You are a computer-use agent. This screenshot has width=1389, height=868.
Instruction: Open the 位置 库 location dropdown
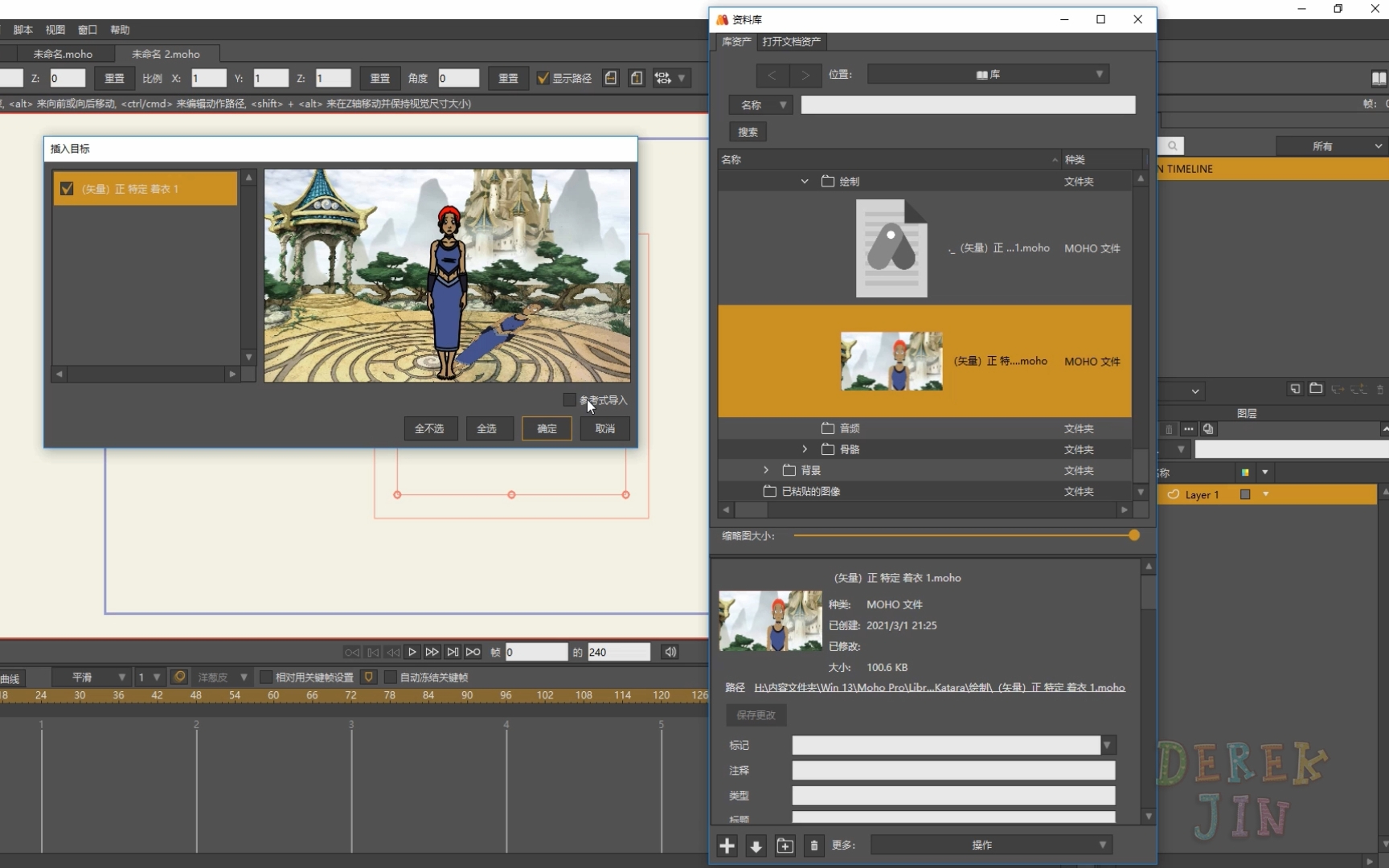988,74
